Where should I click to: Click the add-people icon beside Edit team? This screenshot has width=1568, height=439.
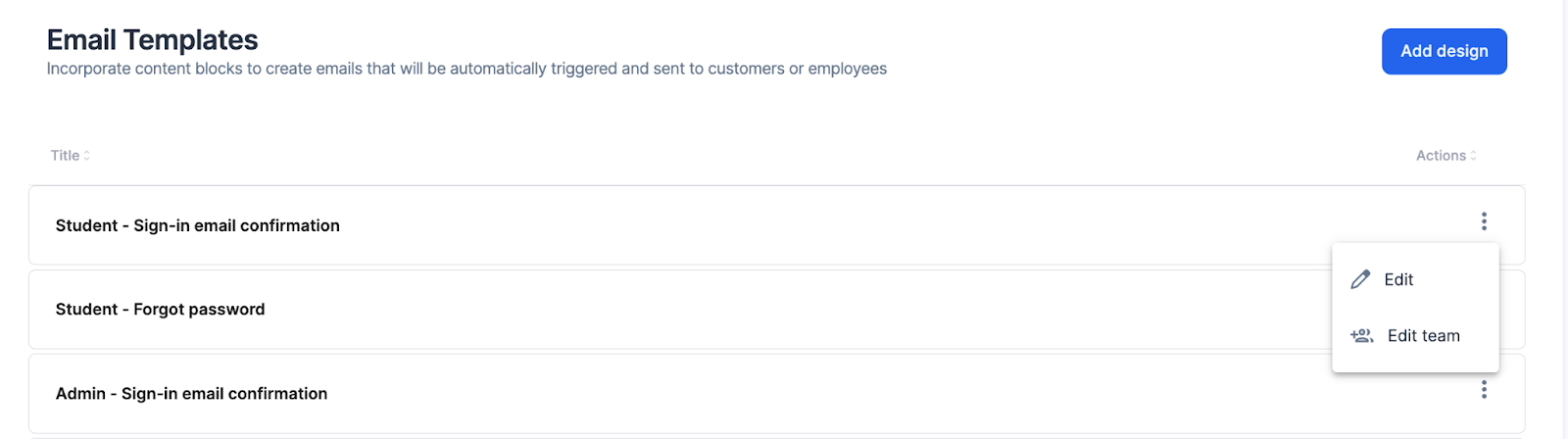click(x=1361, y=335)
